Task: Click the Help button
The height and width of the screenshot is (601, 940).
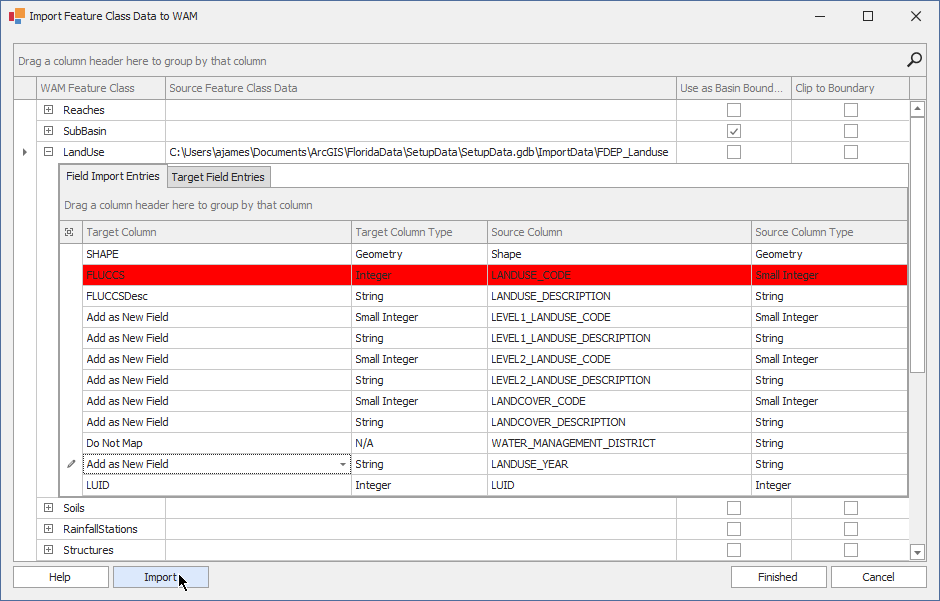Action: (61, 577)
